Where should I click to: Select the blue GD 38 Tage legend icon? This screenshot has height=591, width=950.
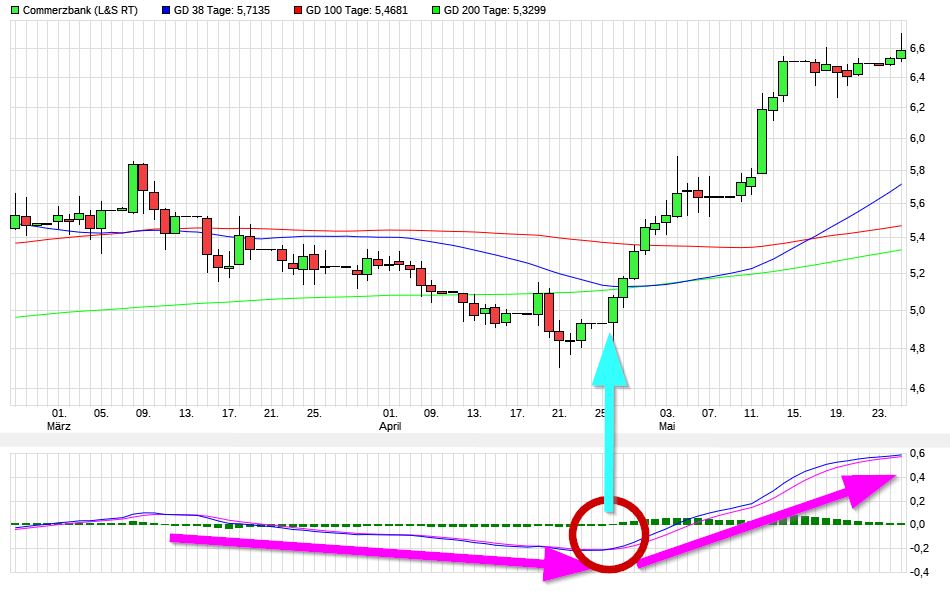tap(166, 10)
